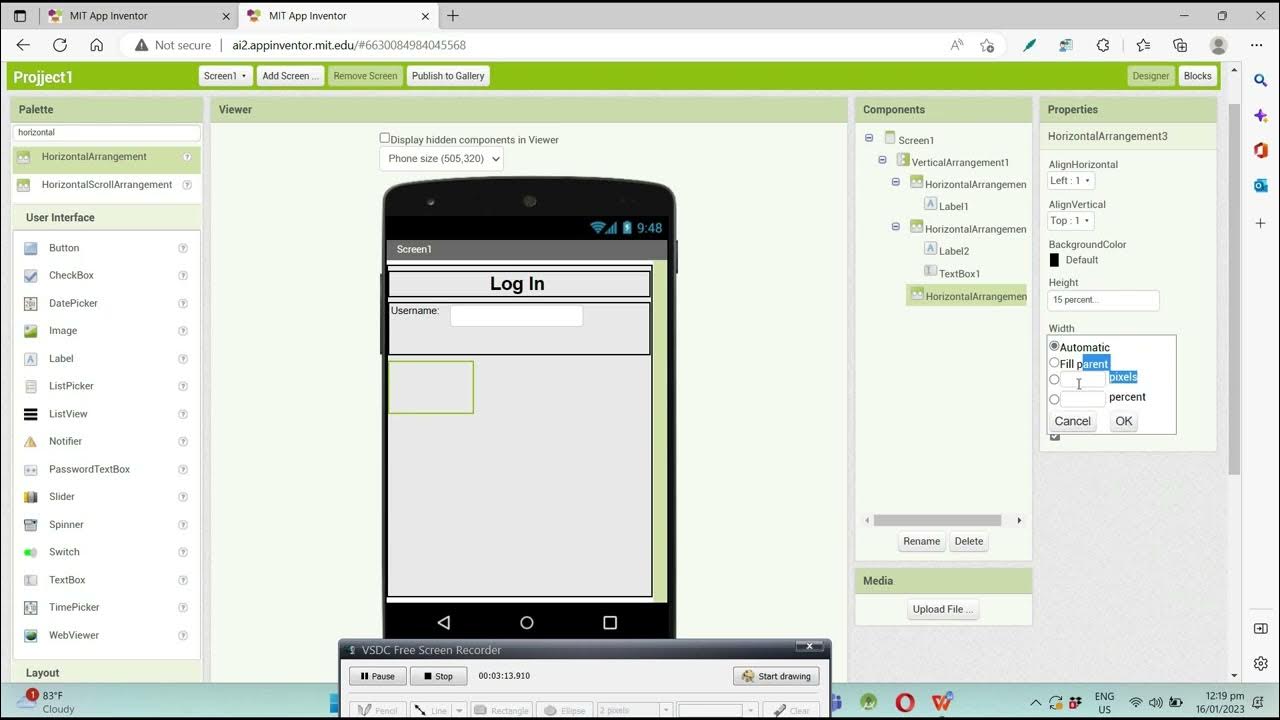Open the AlignHorizontal Left dropdown

pos(1071,181)
